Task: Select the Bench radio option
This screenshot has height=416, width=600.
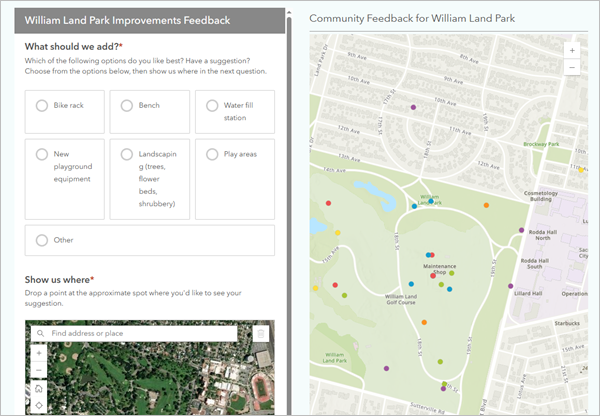Action: 127,105
